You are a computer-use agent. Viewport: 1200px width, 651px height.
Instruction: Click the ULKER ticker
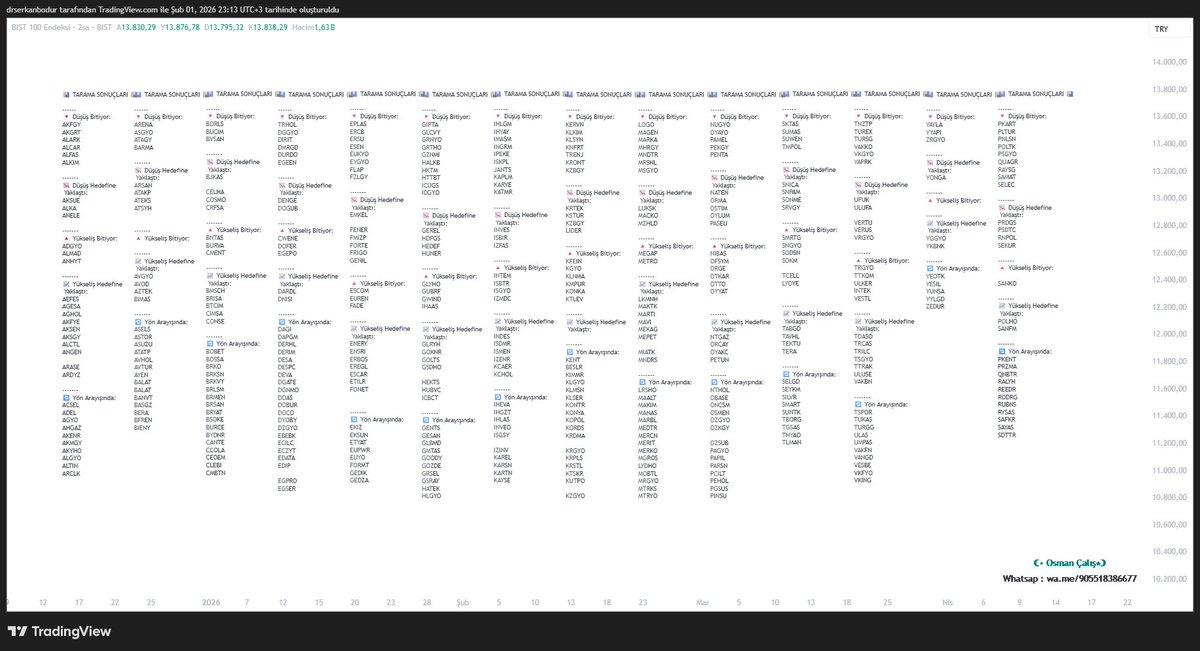pos(864,283)
